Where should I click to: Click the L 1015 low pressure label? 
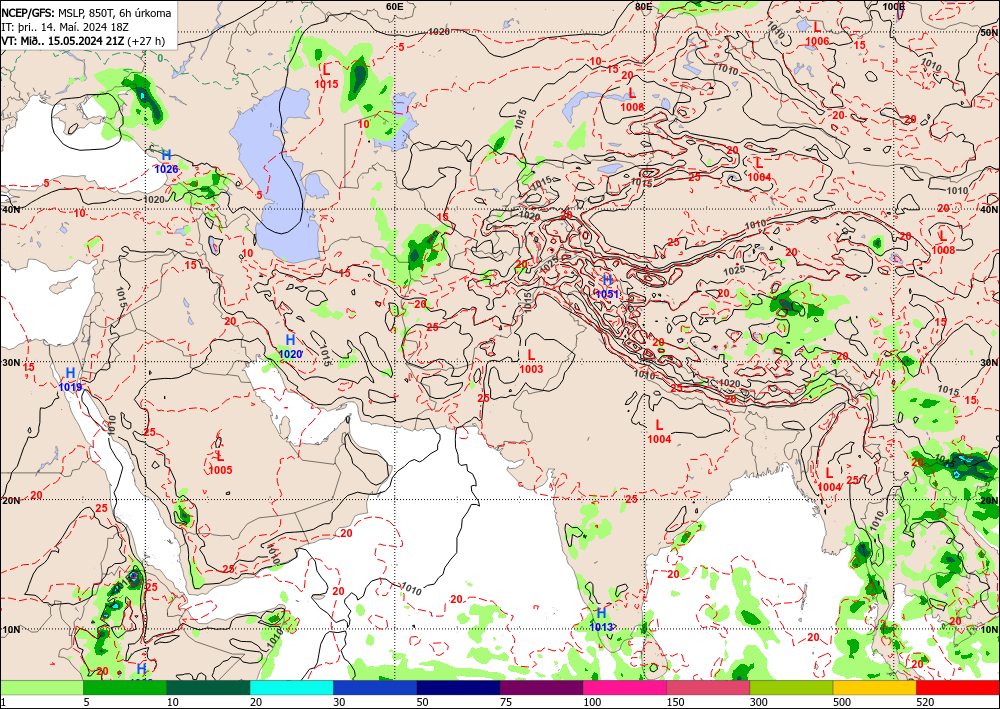pyautogui.click(x=327, y=76)
